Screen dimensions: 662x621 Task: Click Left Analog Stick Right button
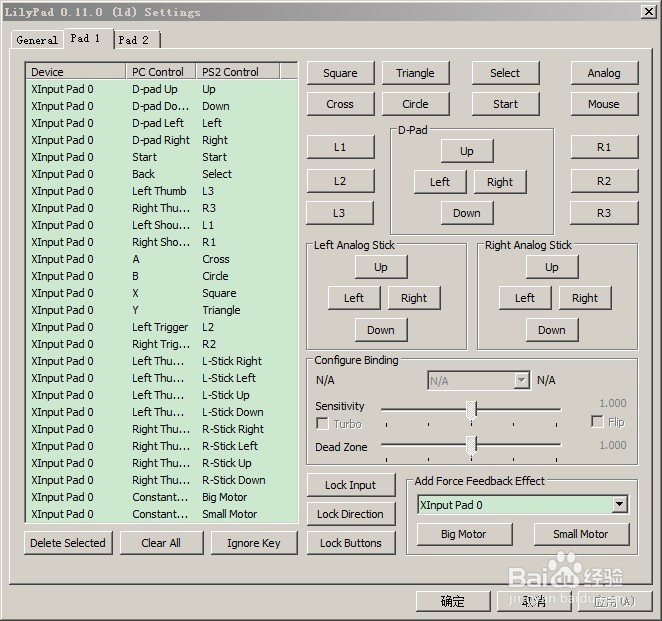click(414, 298)
